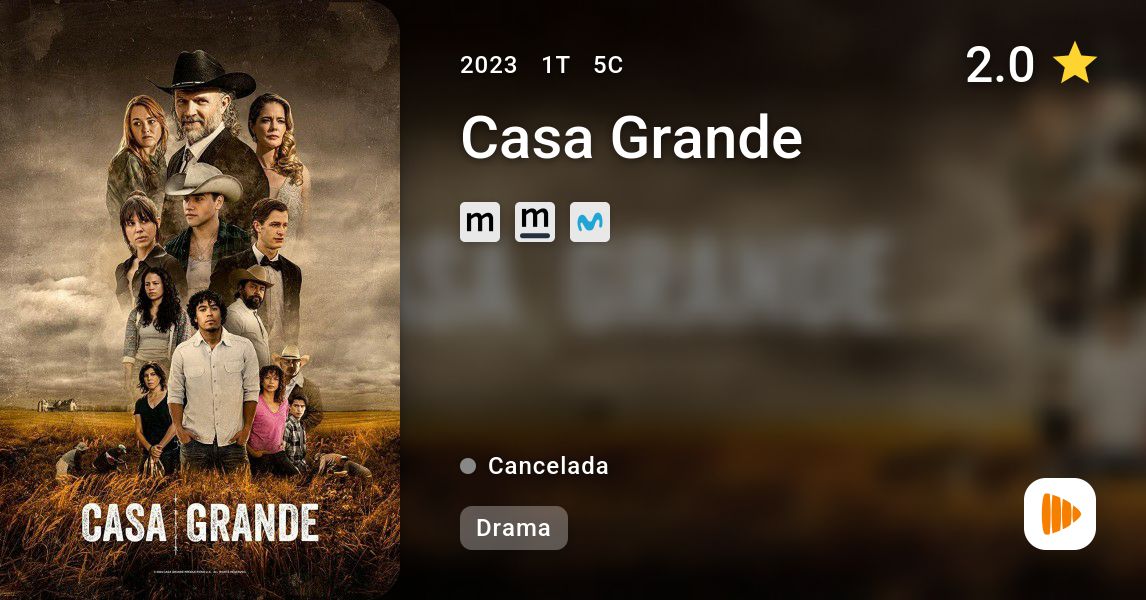Click the Cancelada status label
The image size is (1146, 600).
(548, 466)
